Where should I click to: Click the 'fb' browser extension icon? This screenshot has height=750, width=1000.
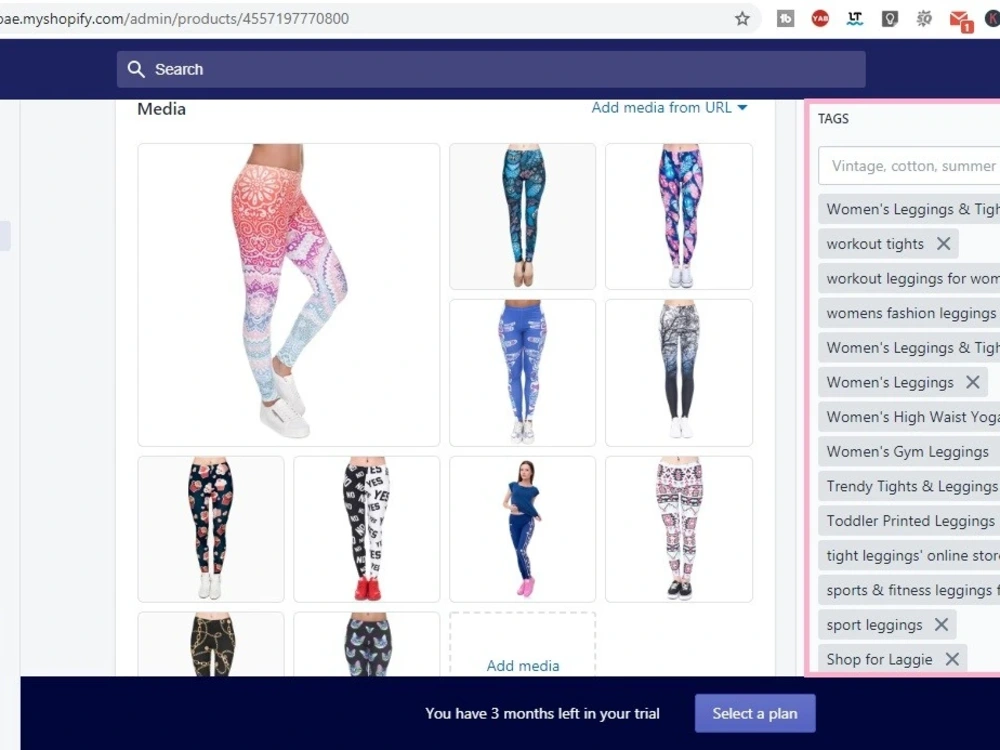(786, 18)
